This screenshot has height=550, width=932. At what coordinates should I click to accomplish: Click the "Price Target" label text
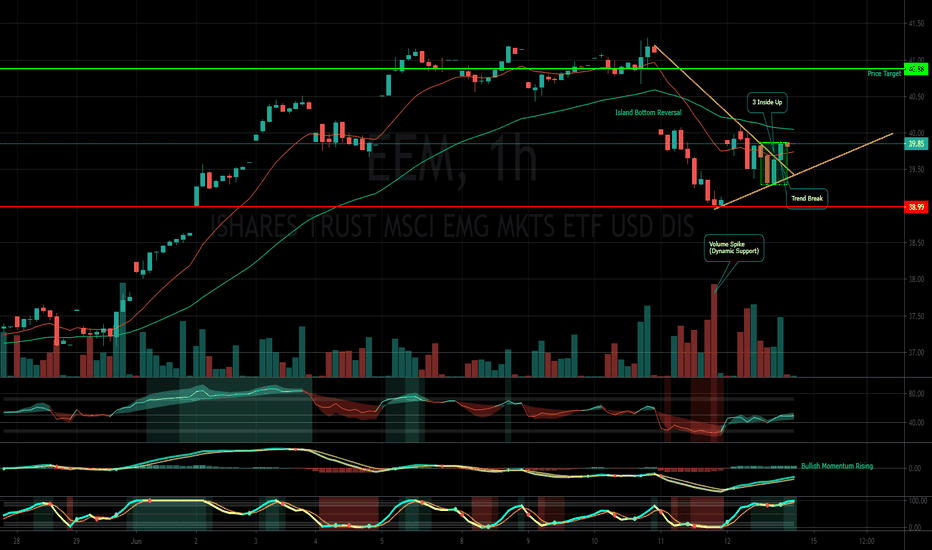(884, 74)
